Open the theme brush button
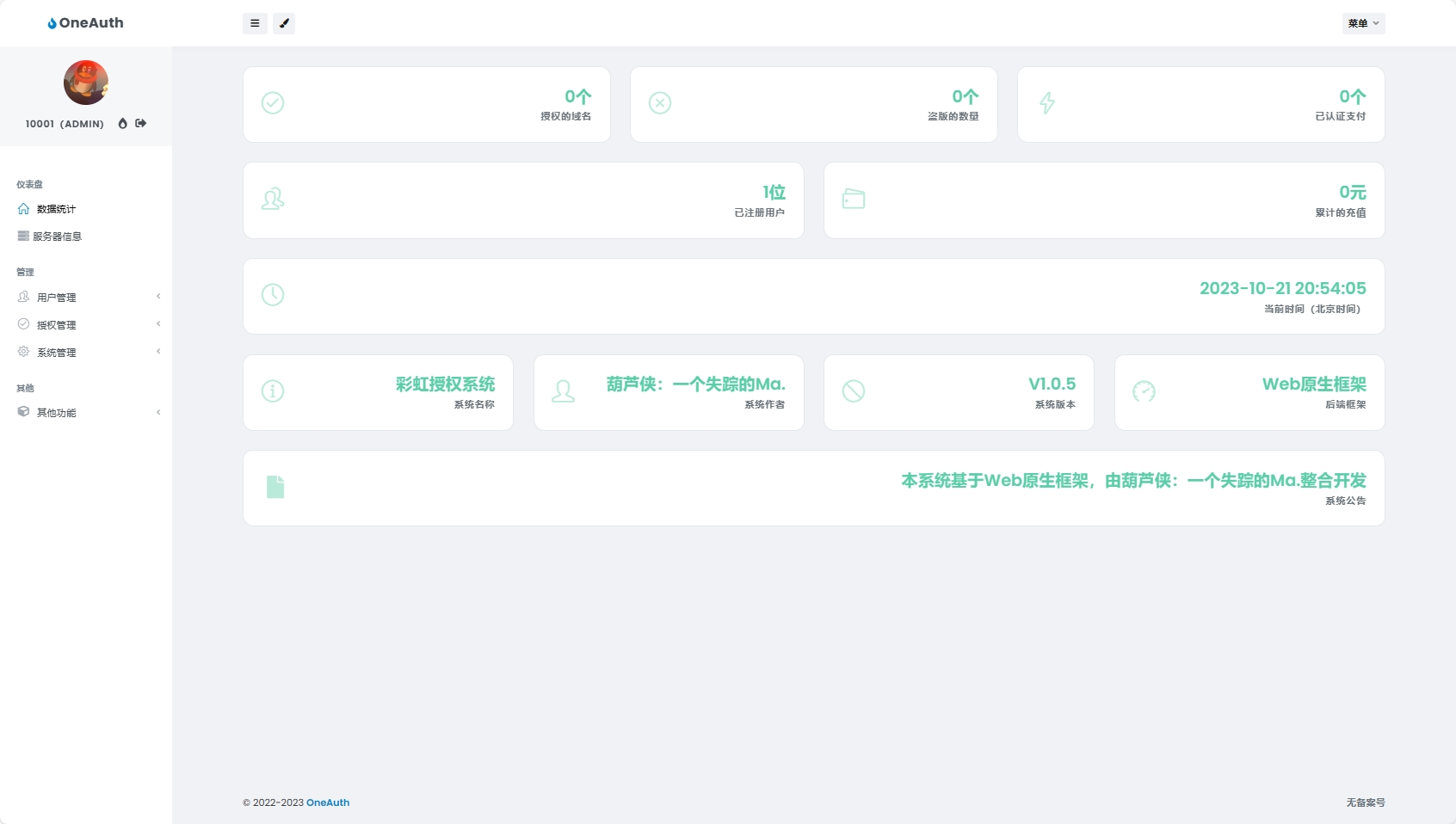Image resolution: width=1456 pixels, height=824 pixels. point(284,23)
